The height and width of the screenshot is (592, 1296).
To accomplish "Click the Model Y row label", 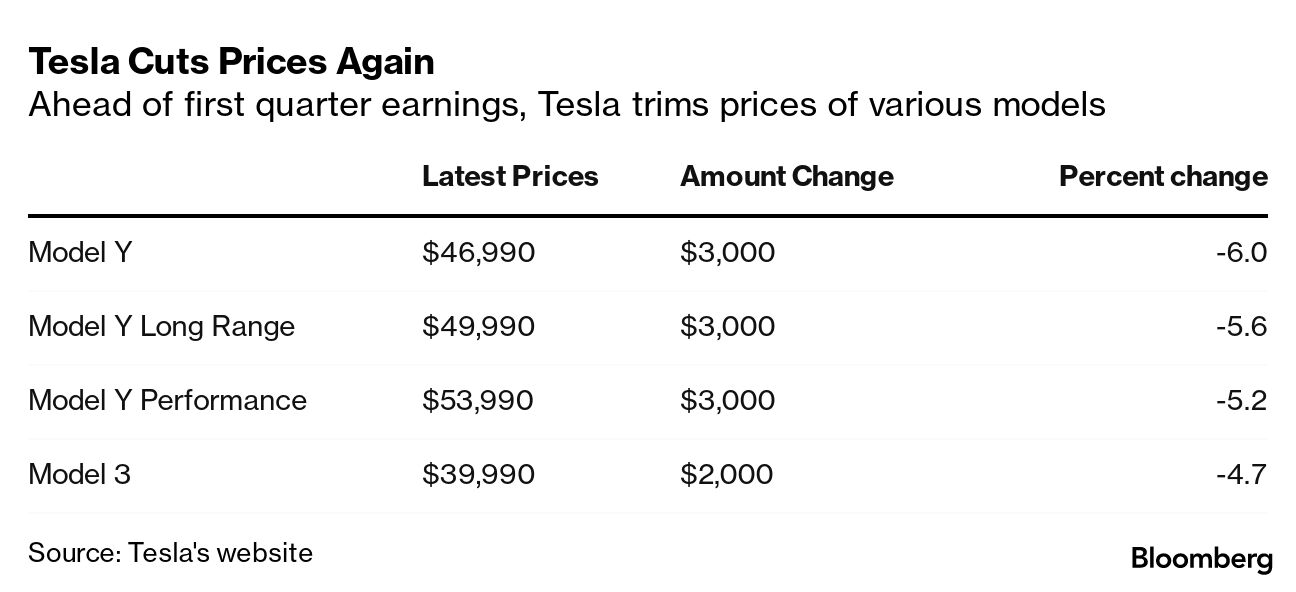I will pyautogui.click(x=80, y=252).
